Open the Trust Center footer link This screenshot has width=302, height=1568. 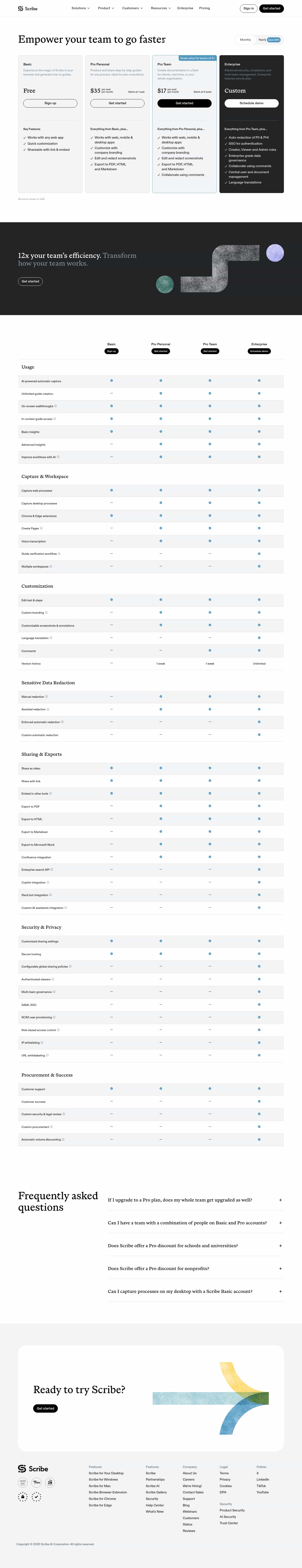[x=229, y=1523]
